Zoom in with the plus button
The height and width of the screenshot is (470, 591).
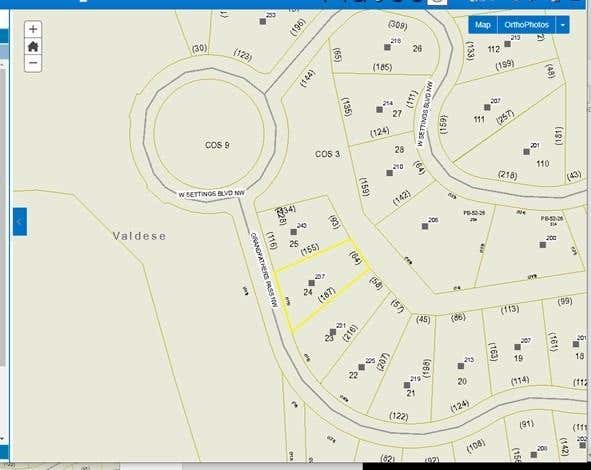[33, 29]
